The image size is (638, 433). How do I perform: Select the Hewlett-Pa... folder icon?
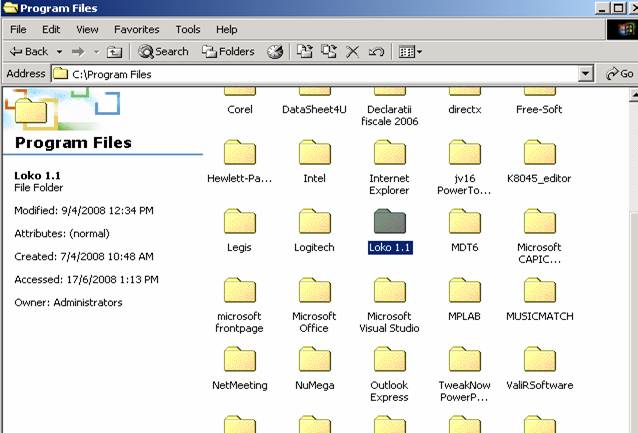[240, 153]
